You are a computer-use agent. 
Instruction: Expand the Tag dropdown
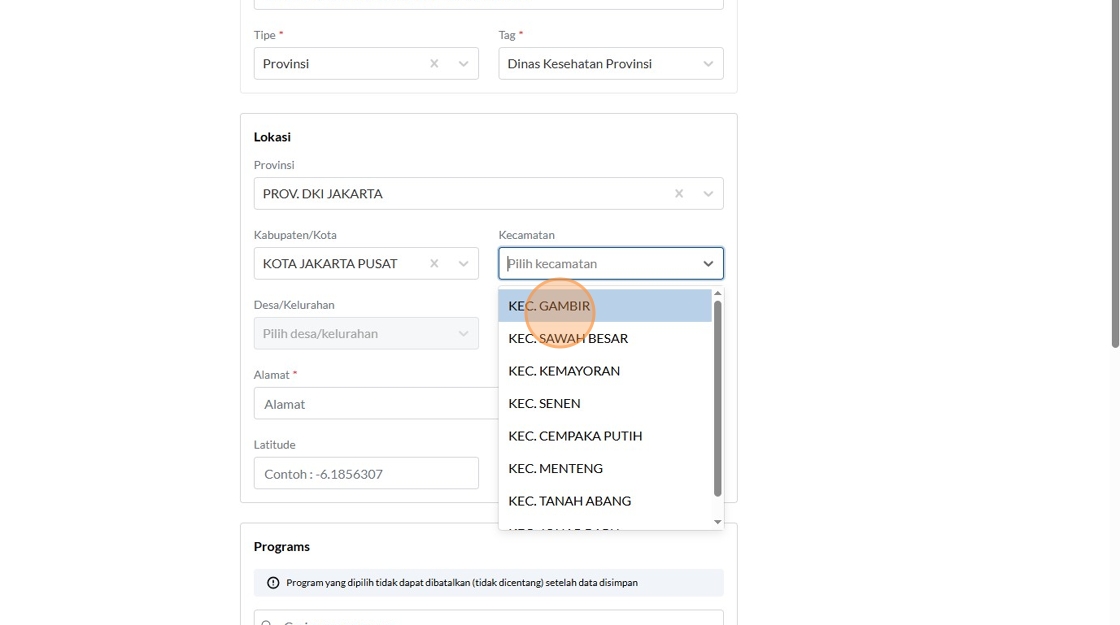point(708,64)
